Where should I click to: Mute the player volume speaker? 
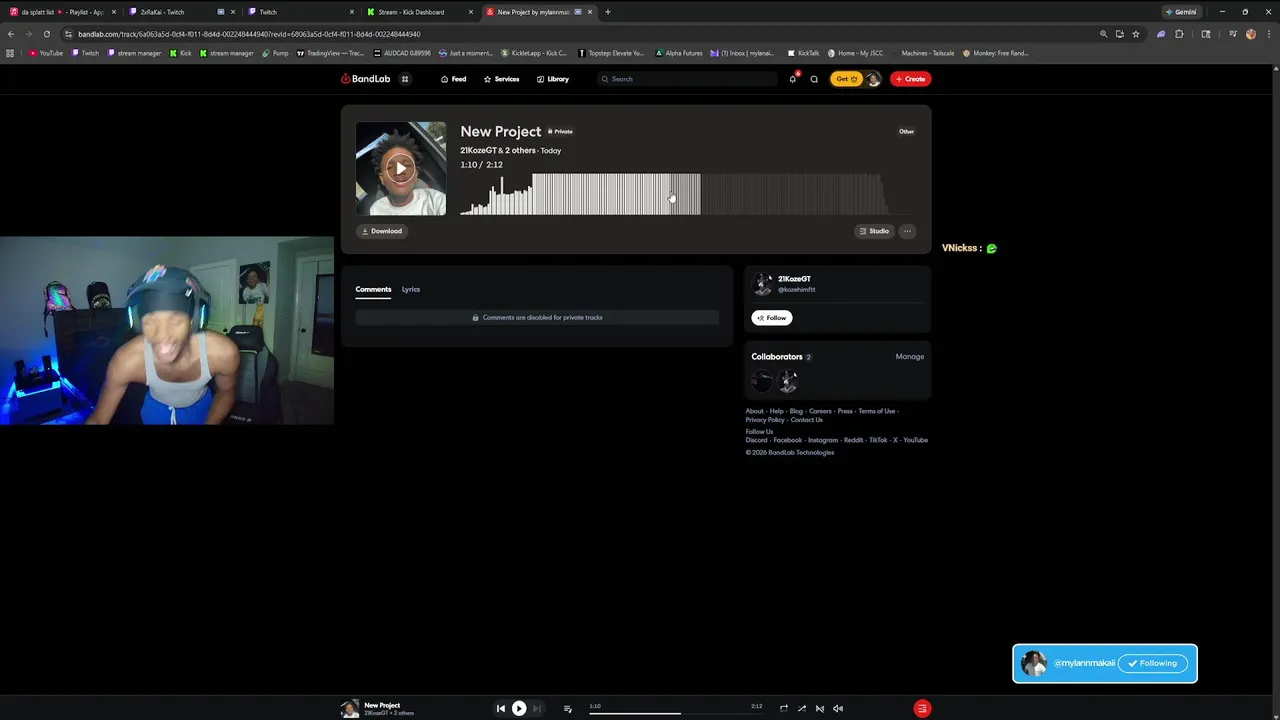point(838,708)
